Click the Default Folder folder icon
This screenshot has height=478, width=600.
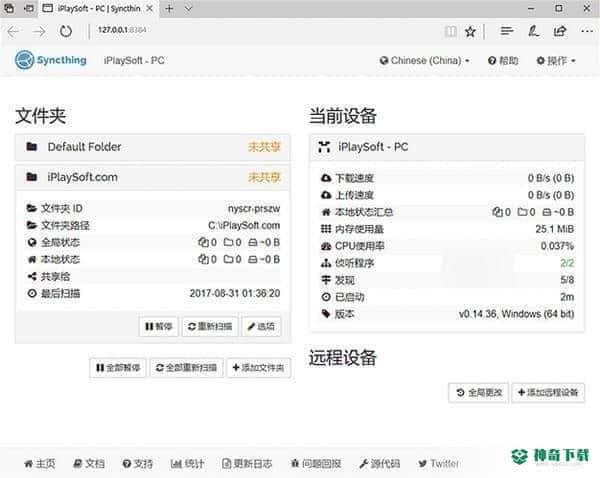click(x=32, y=147)
